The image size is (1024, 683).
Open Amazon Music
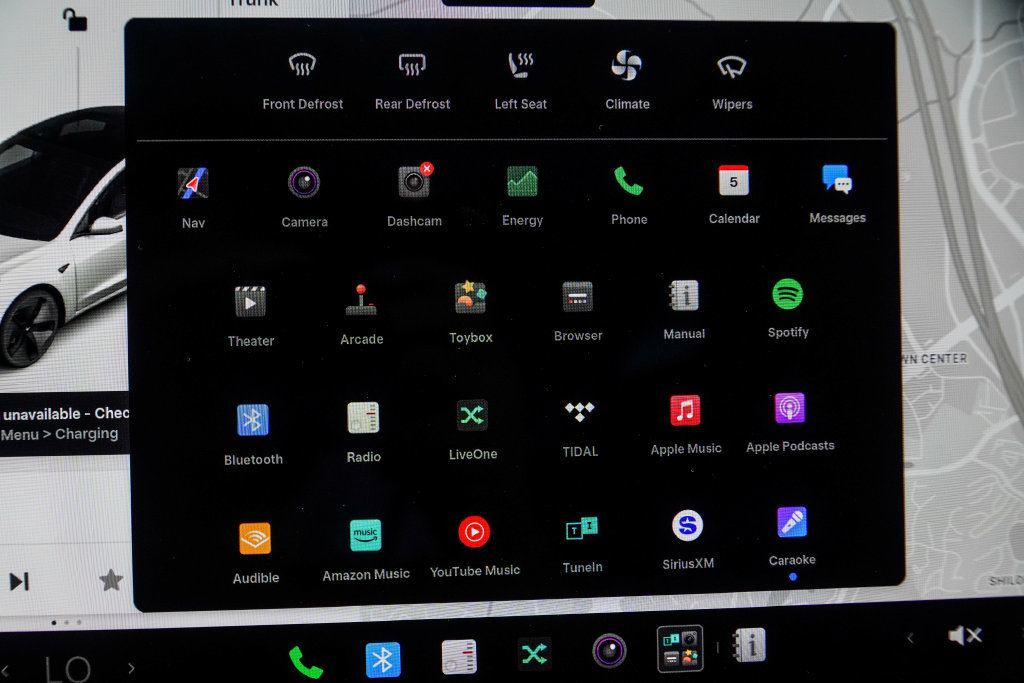coord(366,550)
